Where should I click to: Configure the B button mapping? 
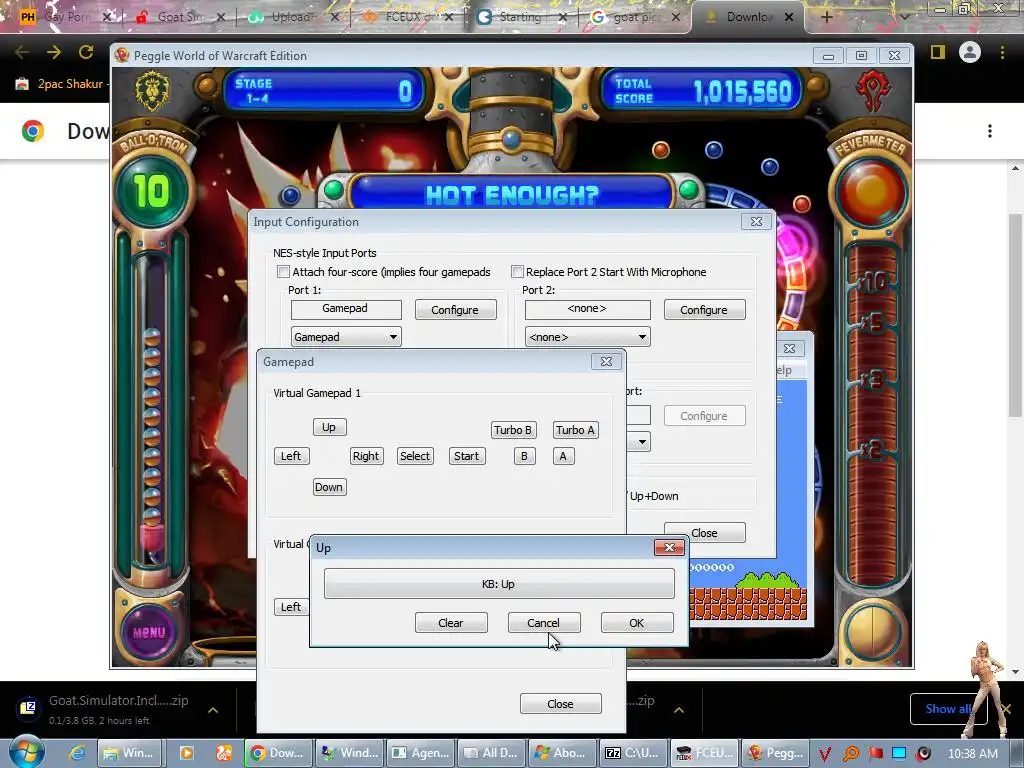click(x=524, y=456)
